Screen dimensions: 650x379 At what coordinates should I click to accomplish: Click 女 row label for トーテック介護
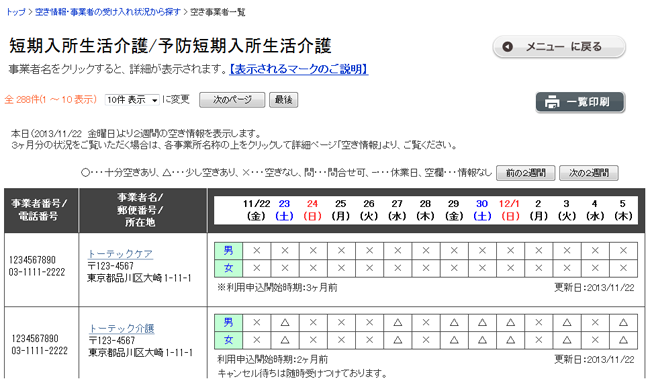228,340
